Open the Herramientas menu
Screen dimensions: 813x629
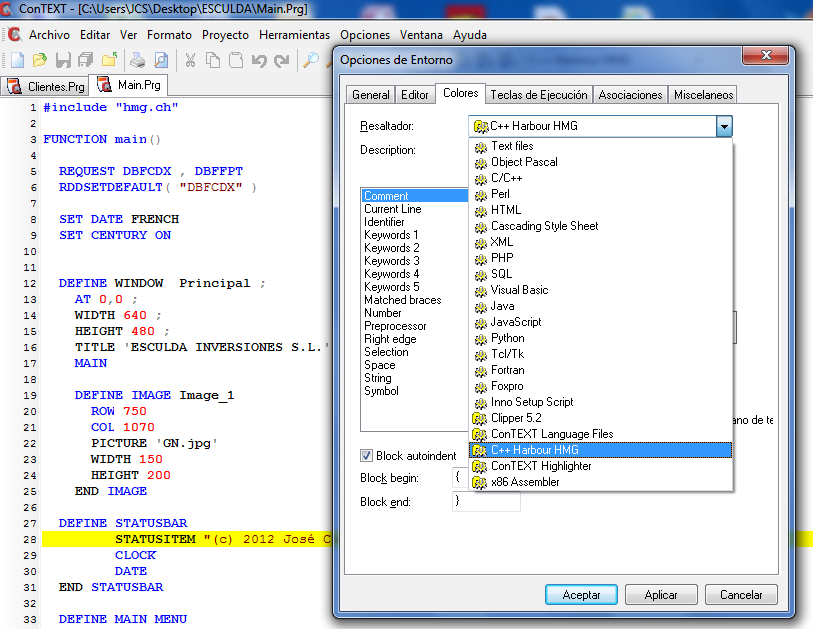(295, 35)
